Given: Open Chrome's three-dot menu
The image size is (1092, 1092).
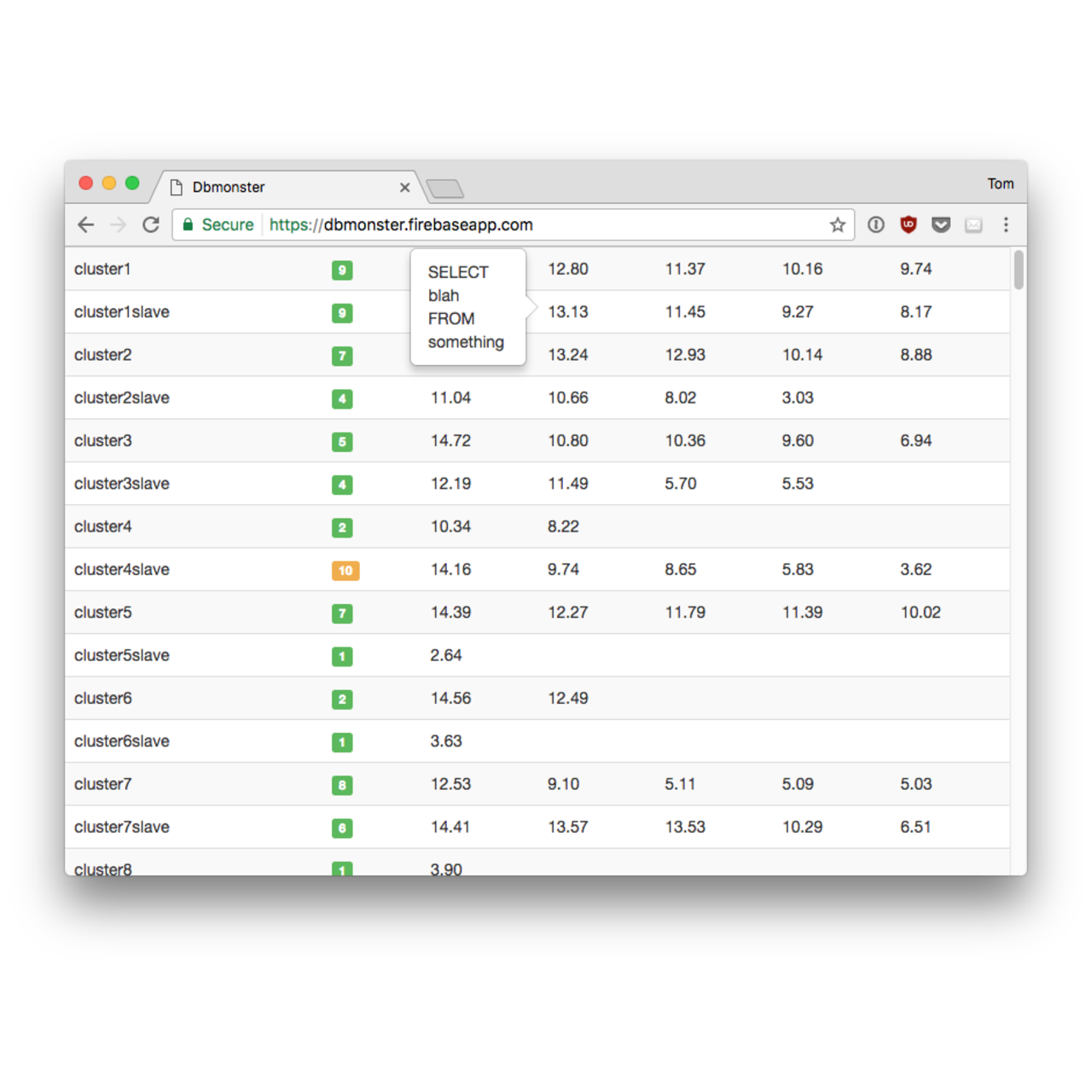Looking at the screenshot, I should (x=1006, y=224).
